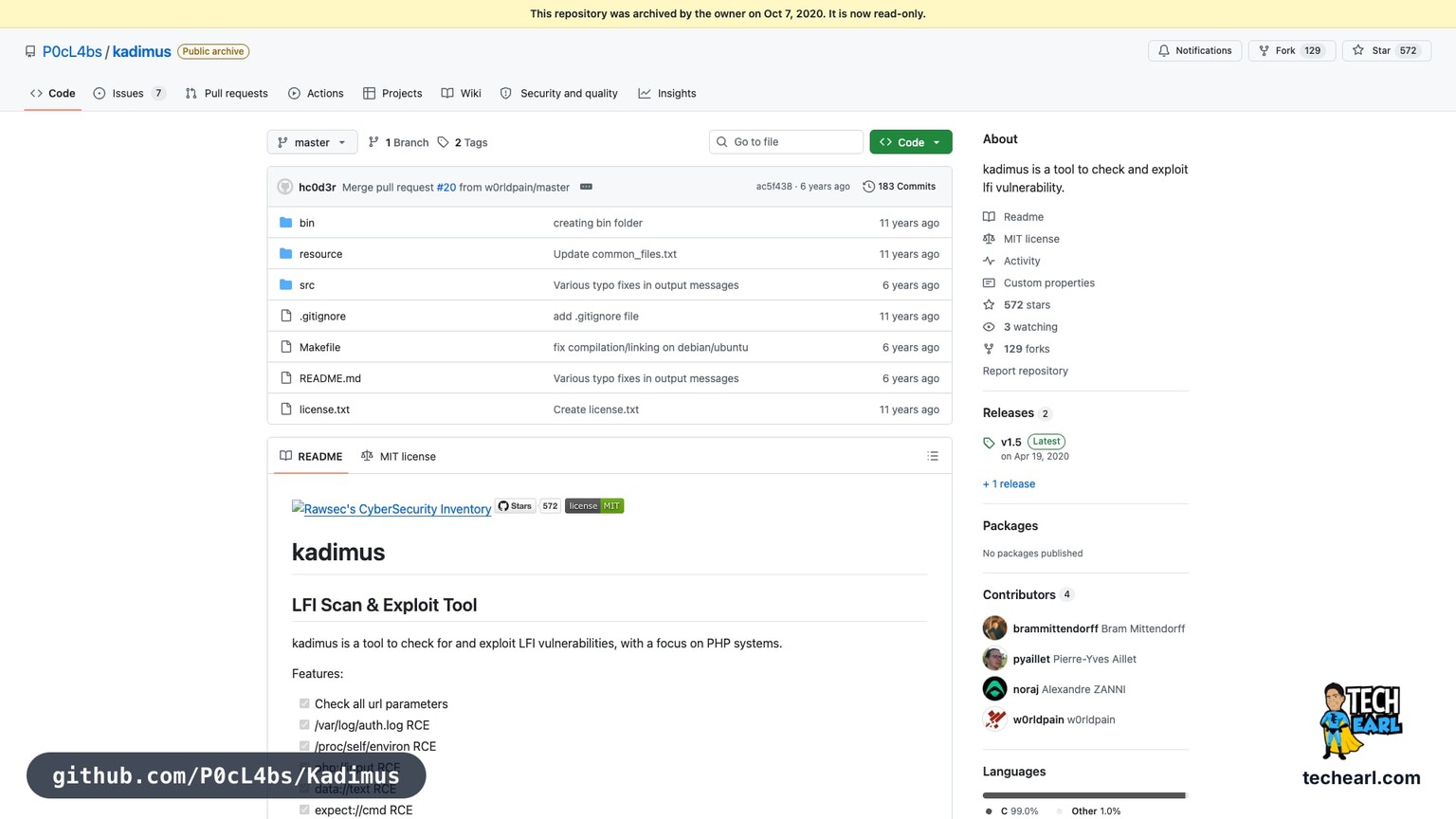
Task: Click the hc0d3r commit author avatar
Action: [x=284, y=187]
